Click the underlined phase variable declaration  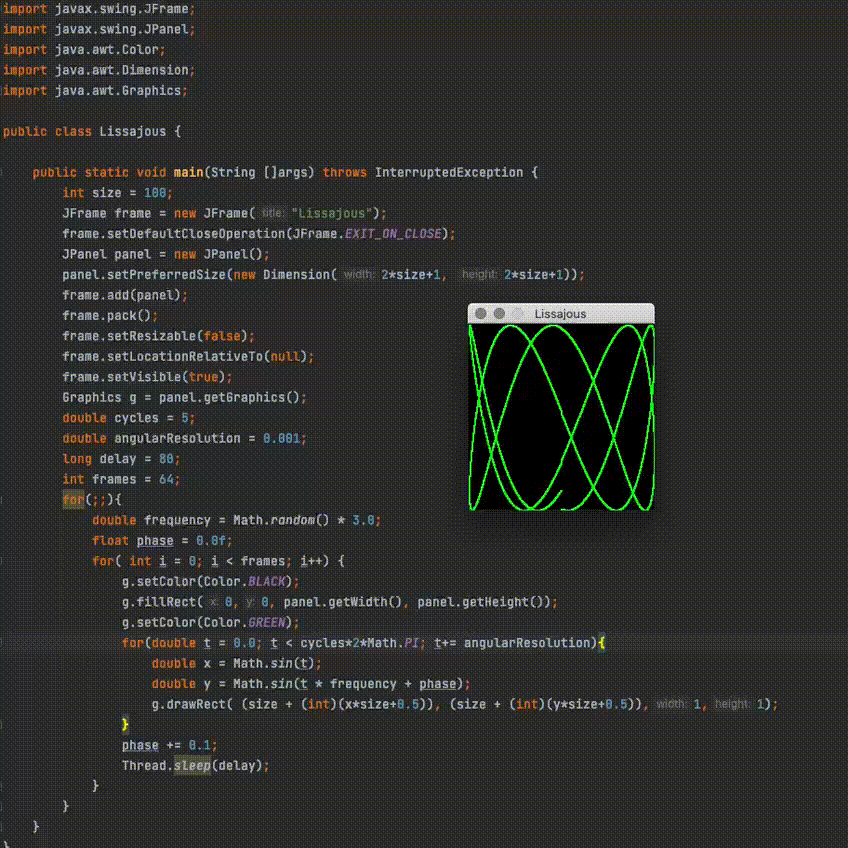point(154,540)
